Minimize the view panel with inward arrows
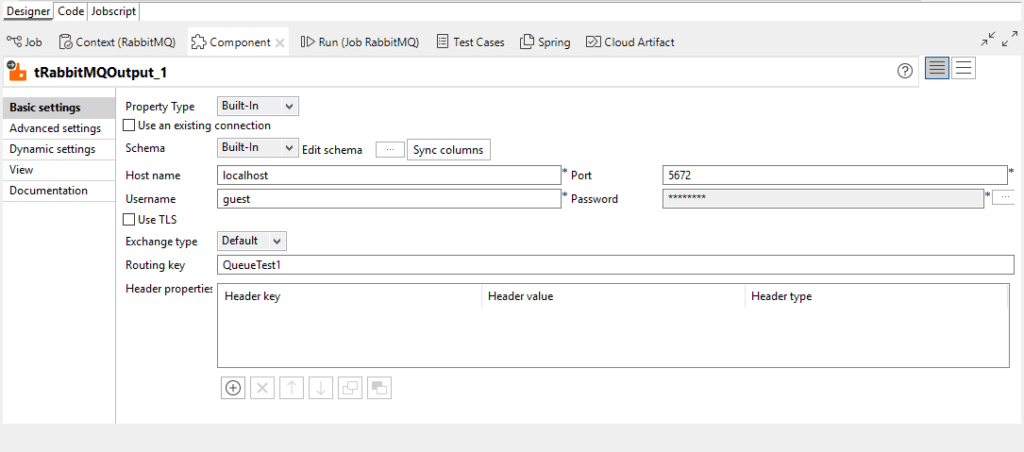Screen dimensions: 1024x452 988,40
